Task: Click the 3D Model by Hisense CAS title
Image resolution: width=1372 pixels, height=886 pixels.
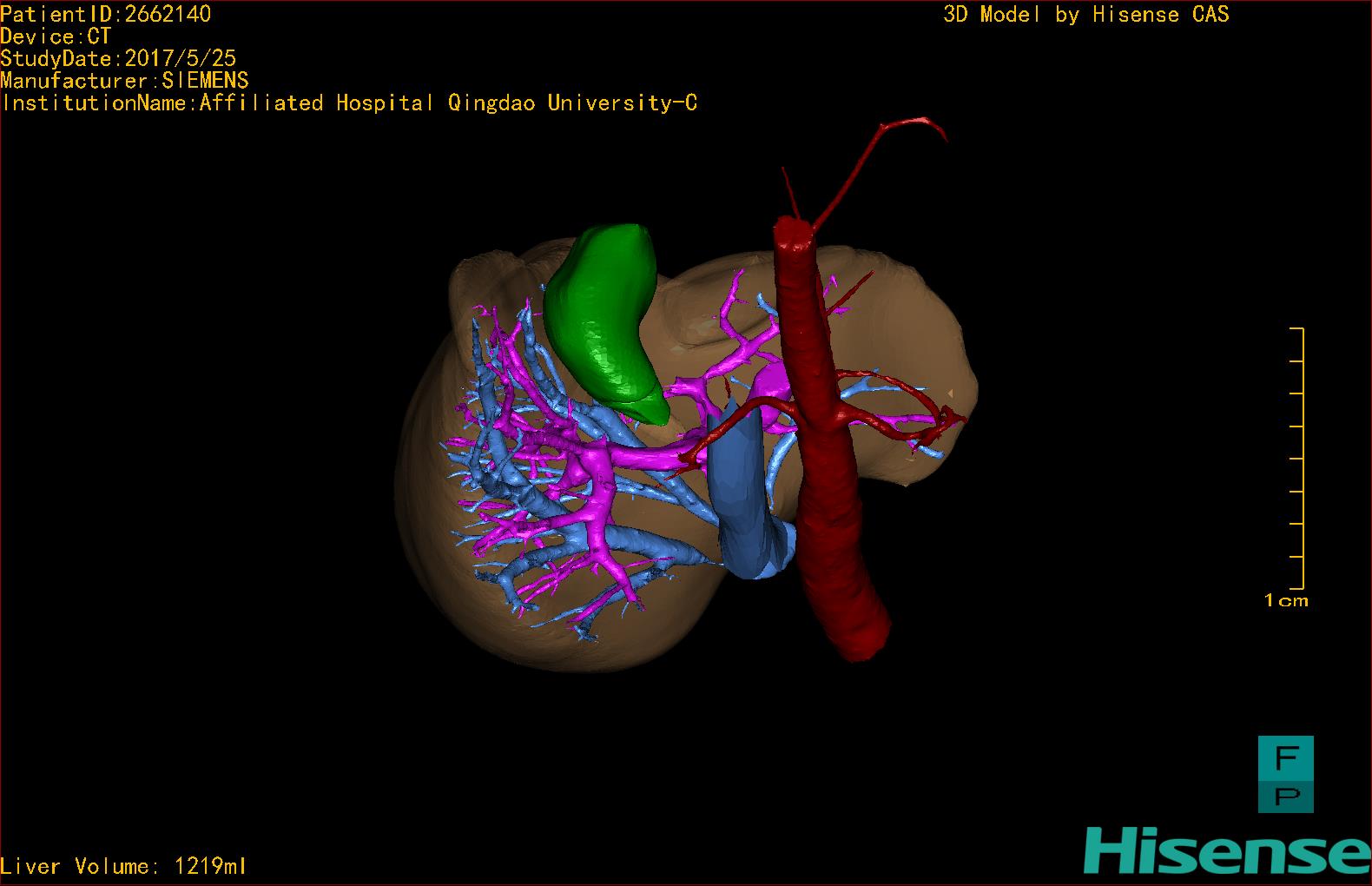Action: [1085, 15]
